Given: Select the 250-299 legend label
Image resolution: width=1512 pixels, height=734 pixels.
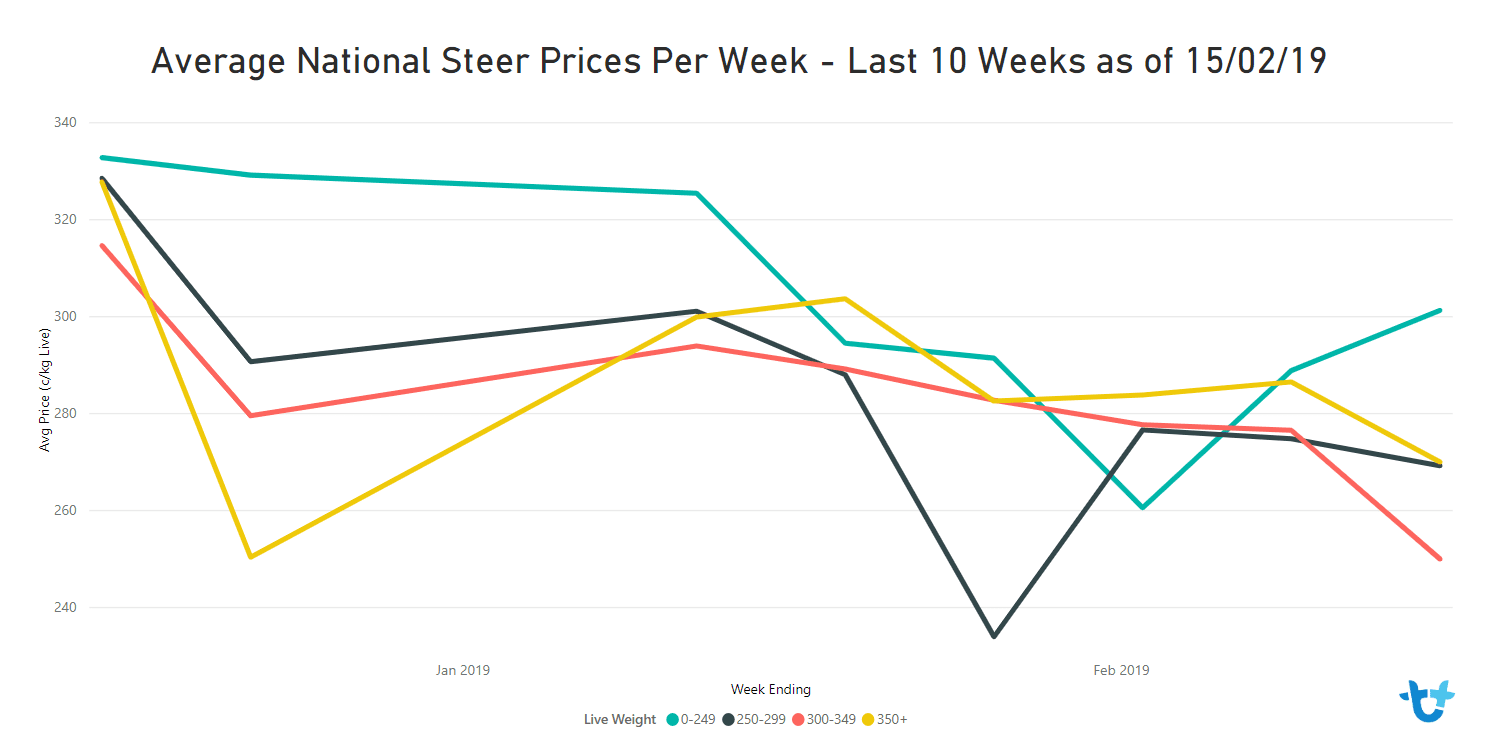Looking at the screenshot, I should pos(761,719).
